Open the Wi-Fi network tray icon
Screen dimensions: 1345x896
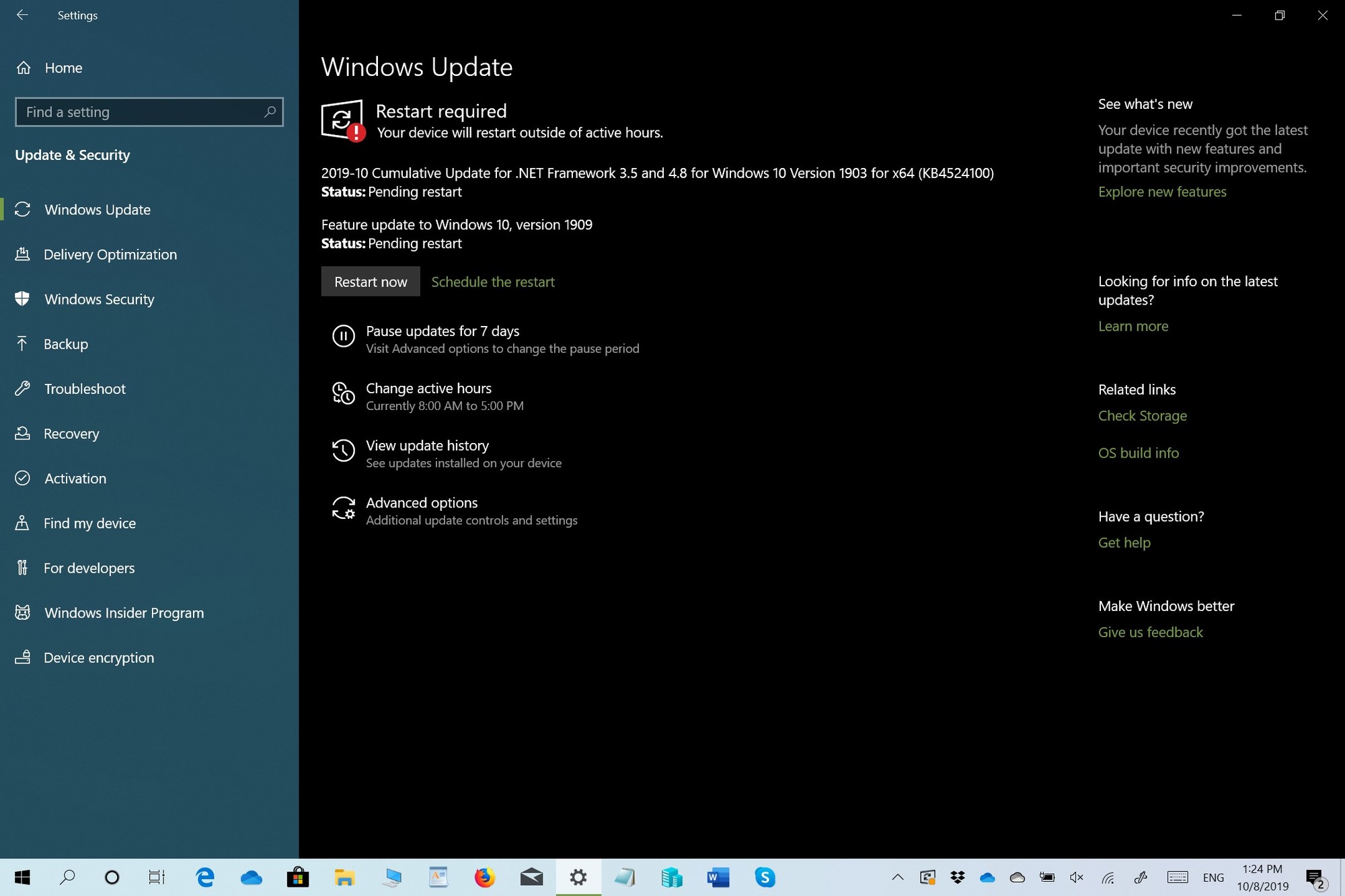(x=1108, y=878)
